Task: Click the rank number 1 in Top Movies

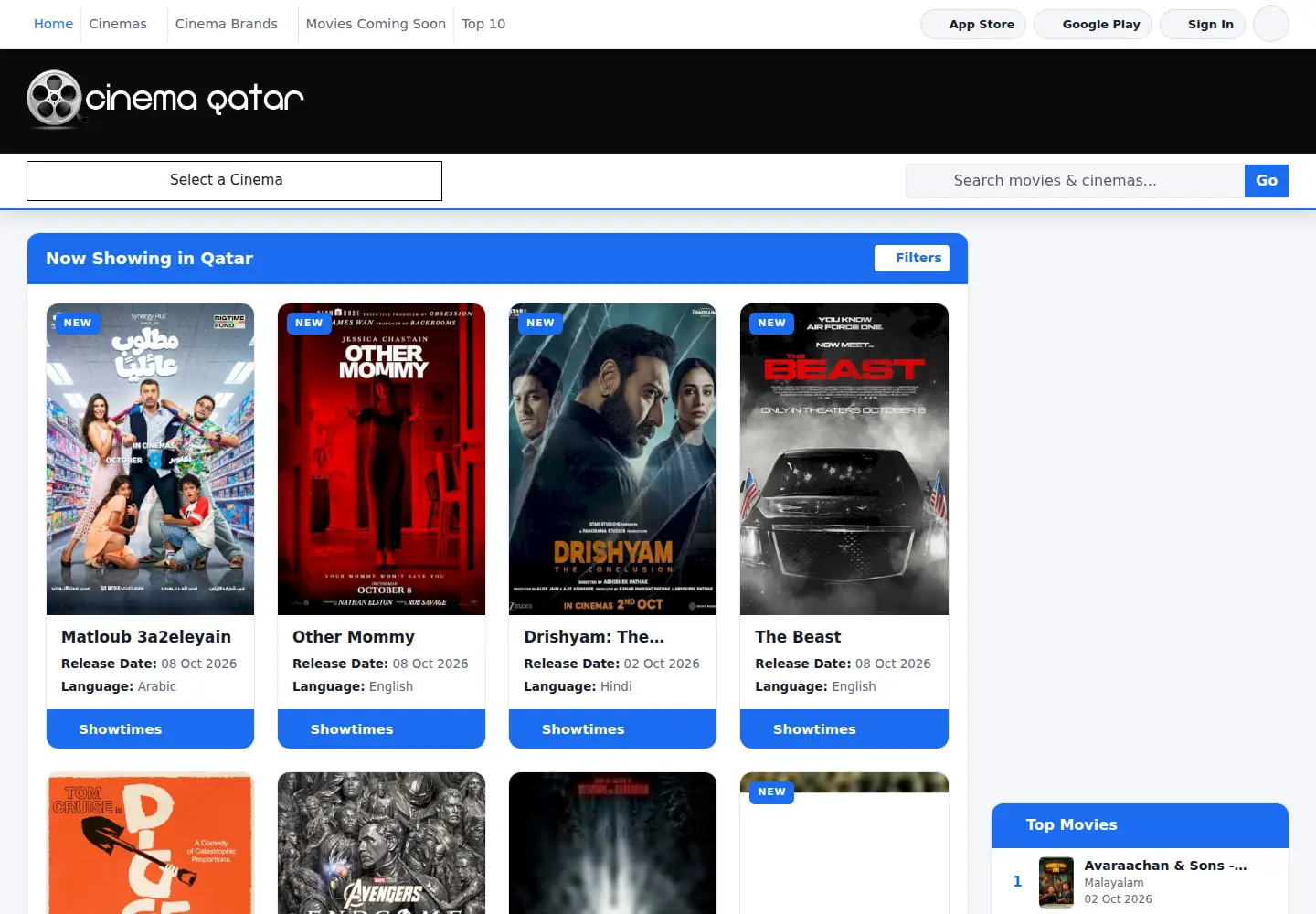Action: pos(1017,882)
